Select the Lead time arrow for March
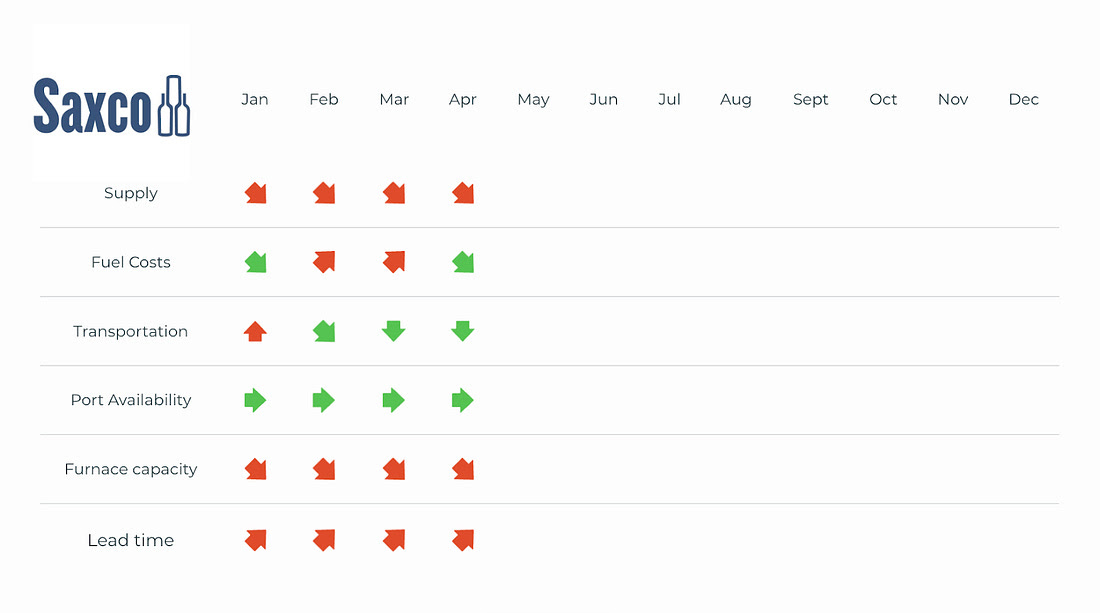 point(394,540)
